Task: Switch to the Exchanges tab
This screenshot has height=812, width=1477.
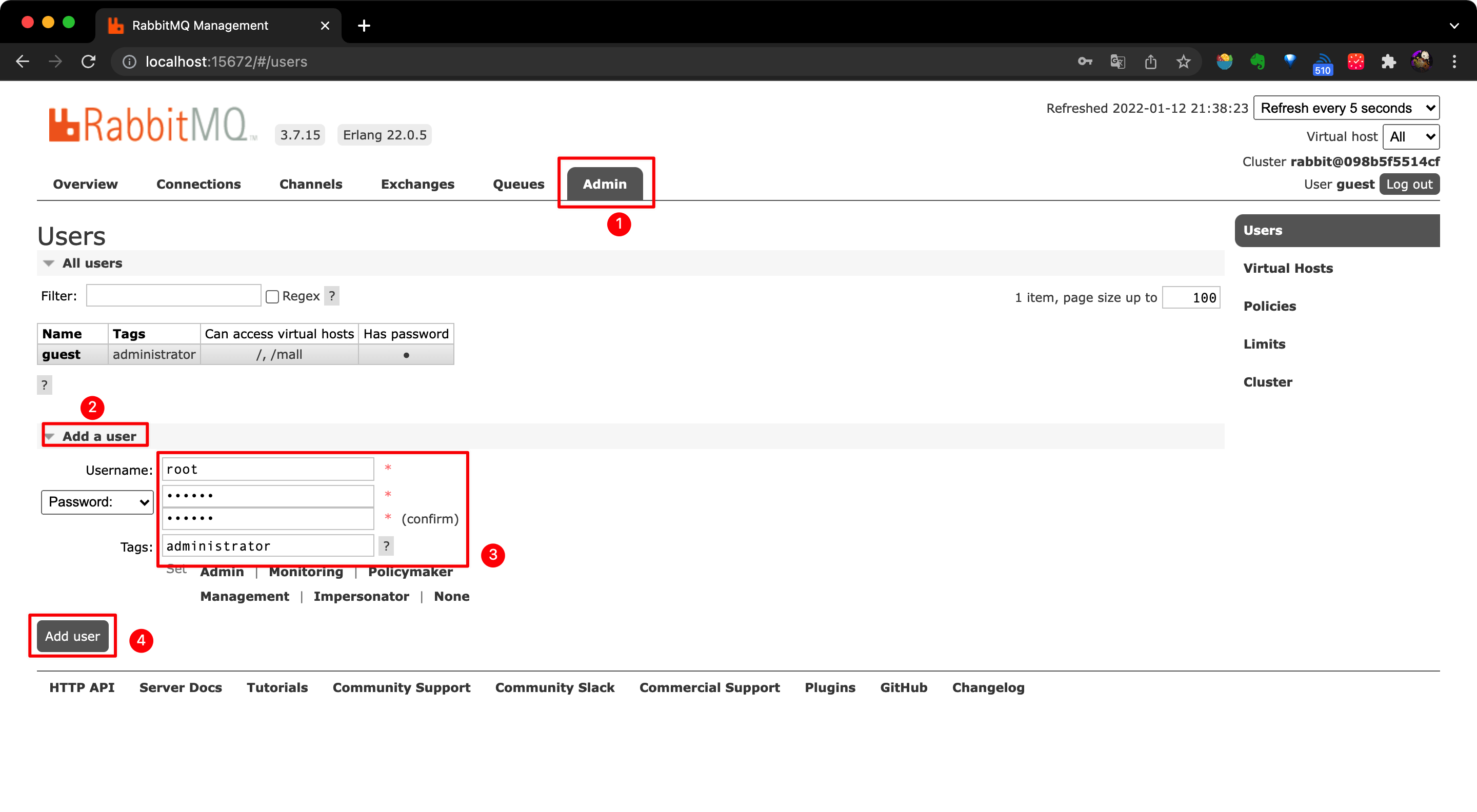Action: (x=417, y=184)
